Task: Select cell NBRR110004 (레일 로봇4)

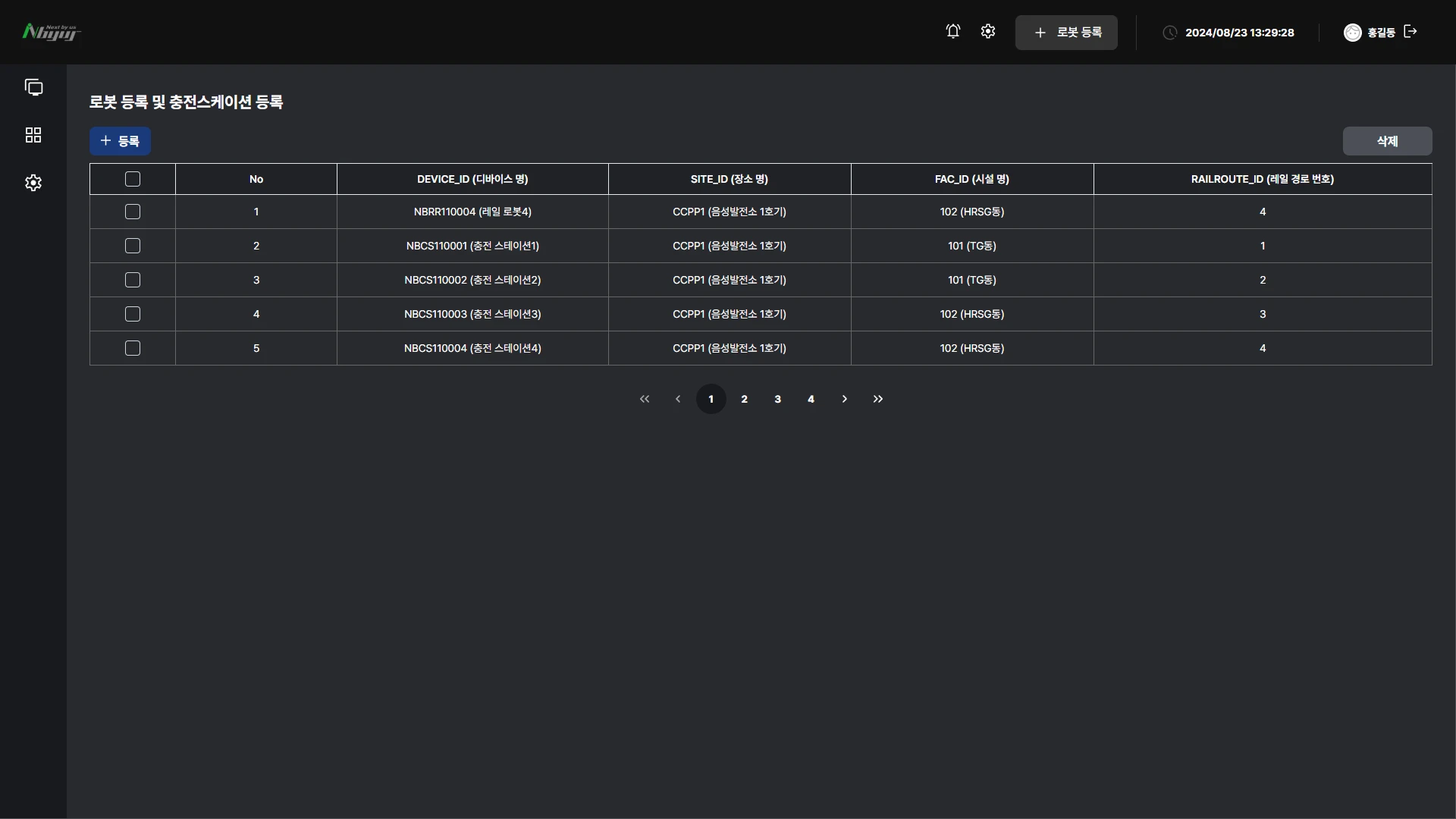Action: [x=472, y=212]
